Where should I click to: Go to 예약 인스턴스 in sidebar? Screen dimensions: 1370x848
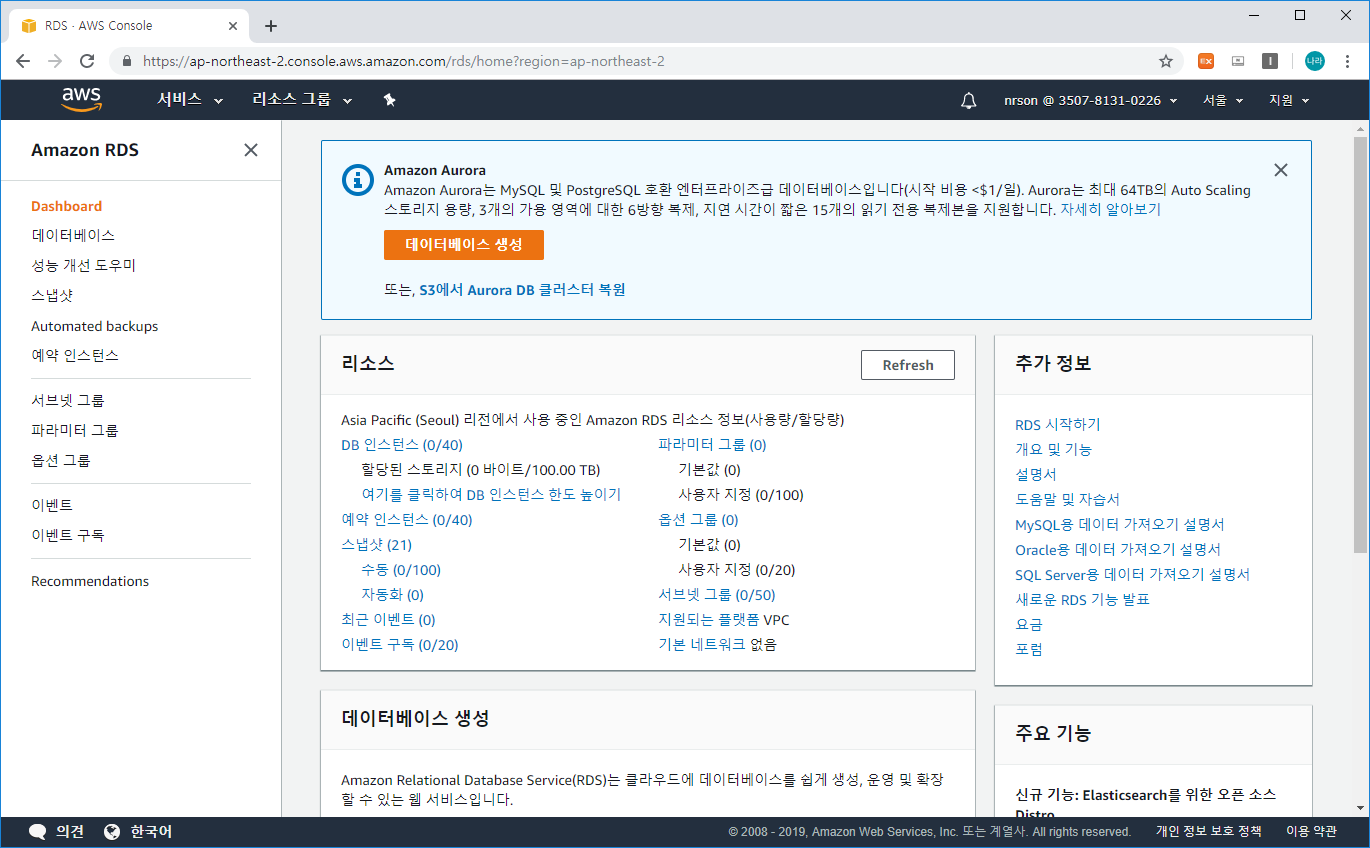point(75,355)
